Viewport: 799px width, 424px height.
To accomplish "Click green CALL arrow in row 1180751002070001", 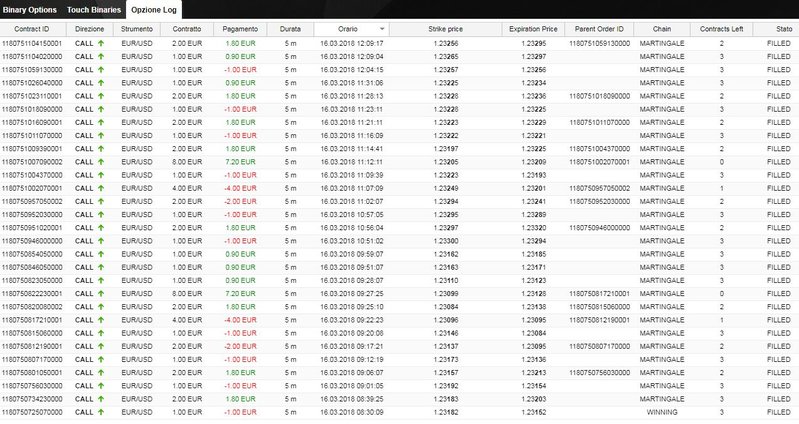I will pyautogui.click(x=101, y=188).
